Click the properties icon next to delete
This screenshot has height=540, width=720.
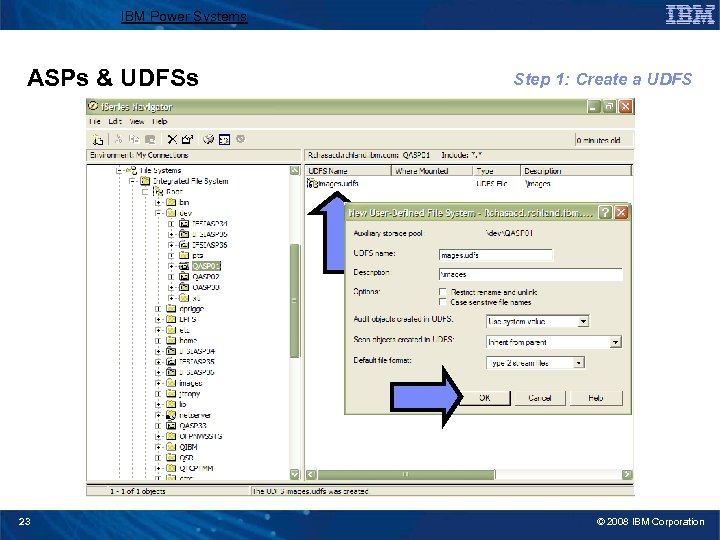click(187, 140)
